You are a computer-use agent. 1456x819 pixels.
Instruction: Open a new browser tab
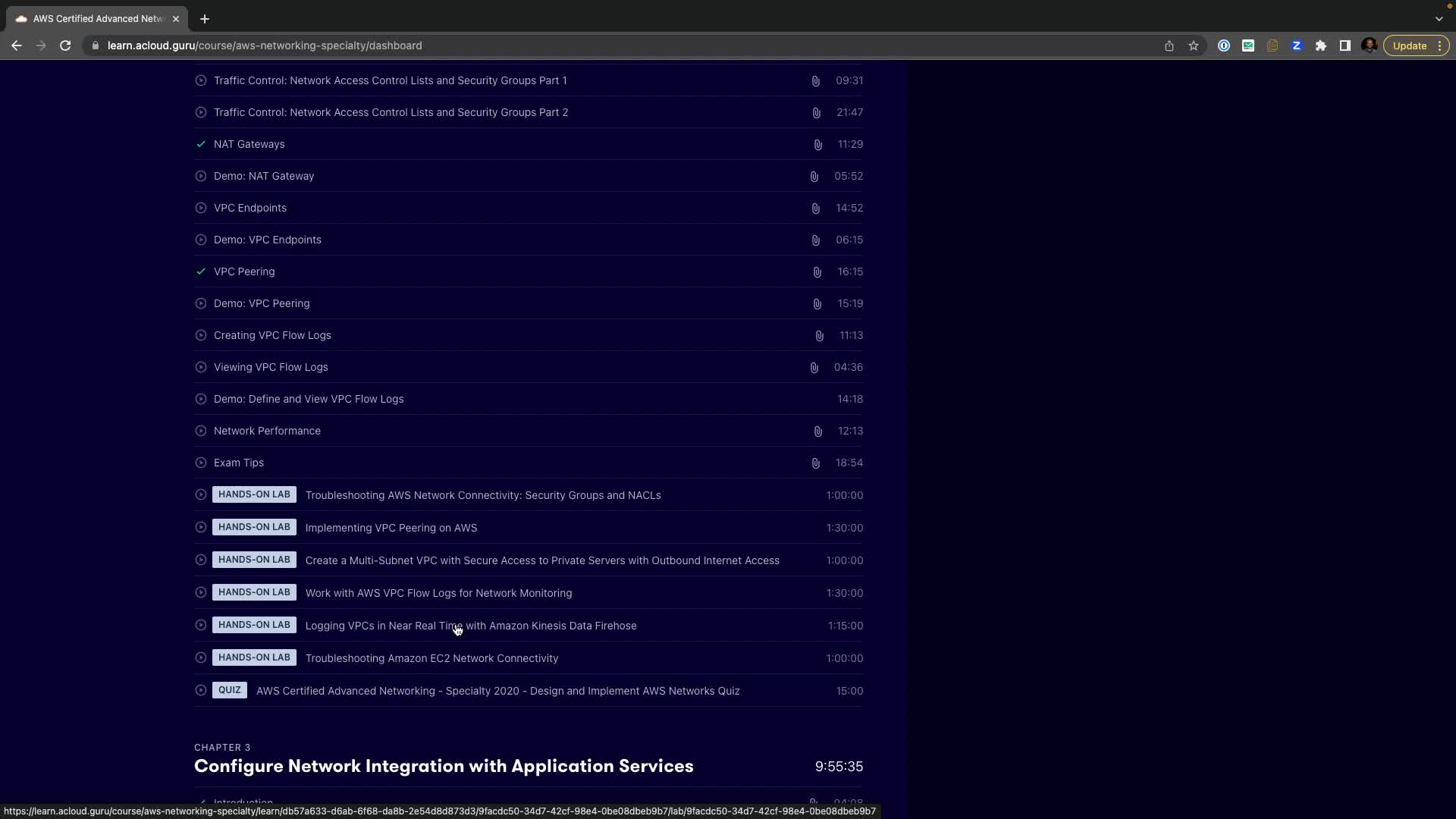[x=205, y=18]
